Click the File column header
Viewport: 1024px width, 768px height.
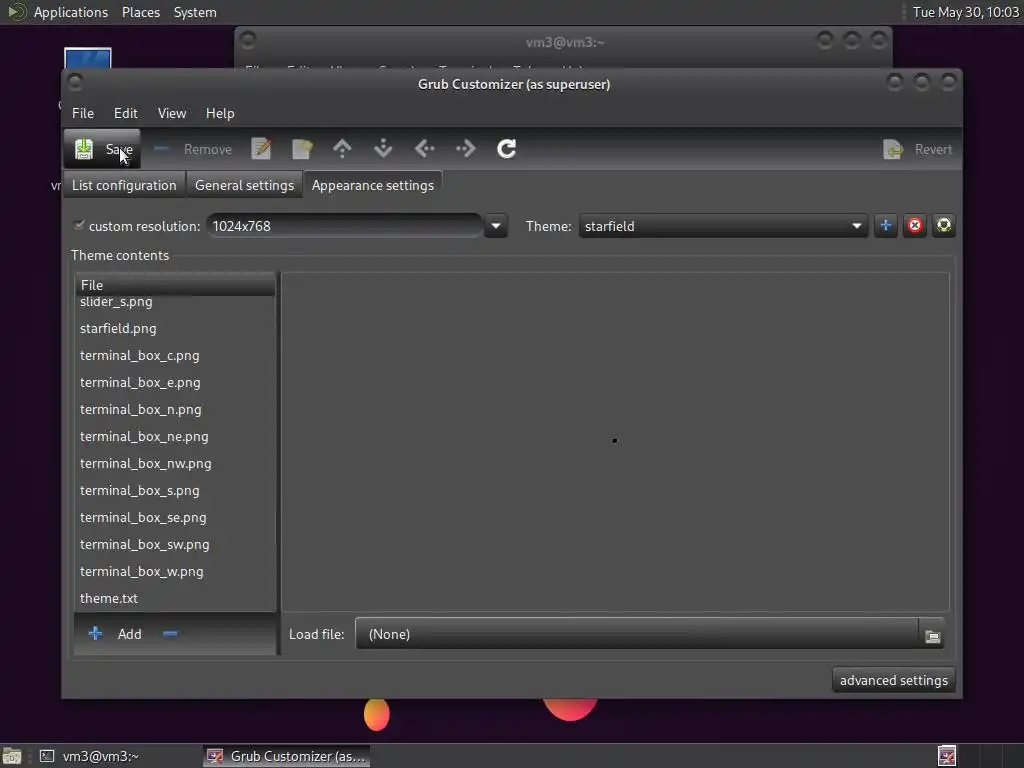(175, 285)
